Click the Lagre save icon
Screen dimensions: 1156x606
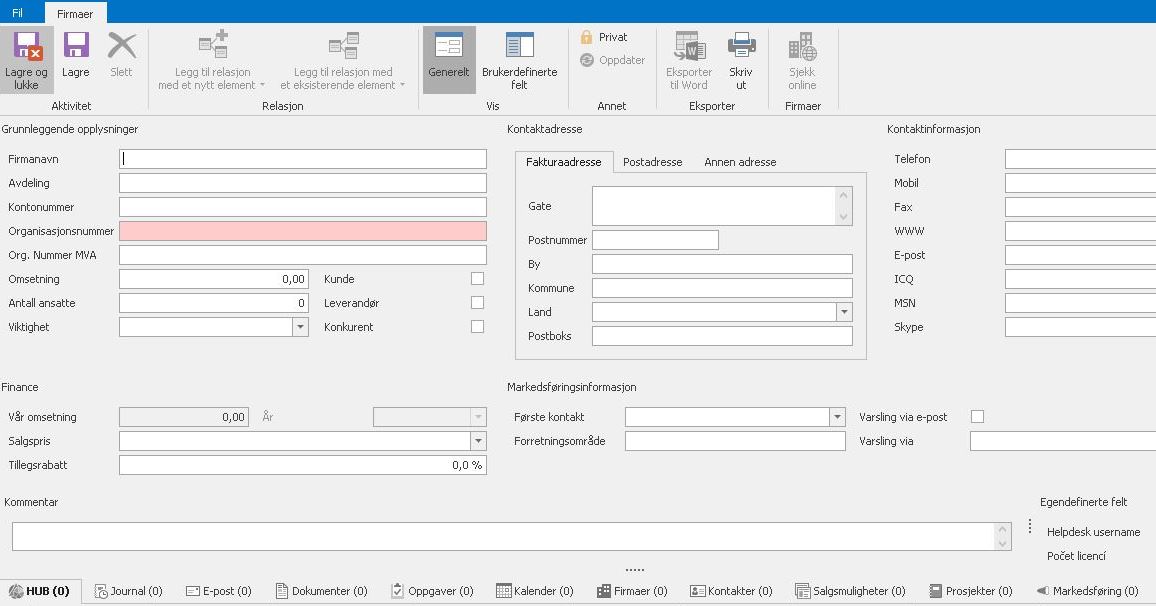76,46
